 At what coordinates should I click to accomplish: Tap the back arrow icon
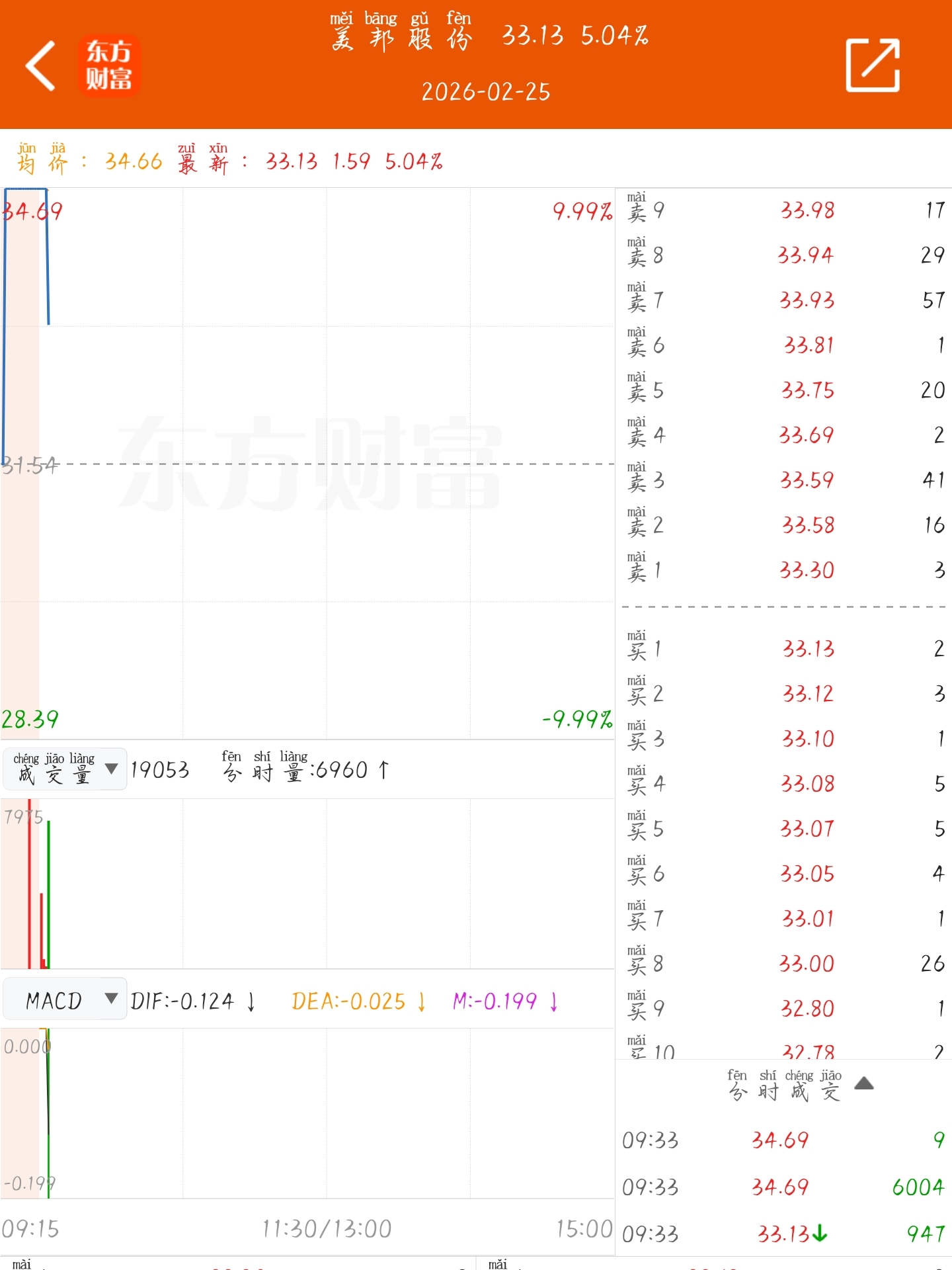40,65
